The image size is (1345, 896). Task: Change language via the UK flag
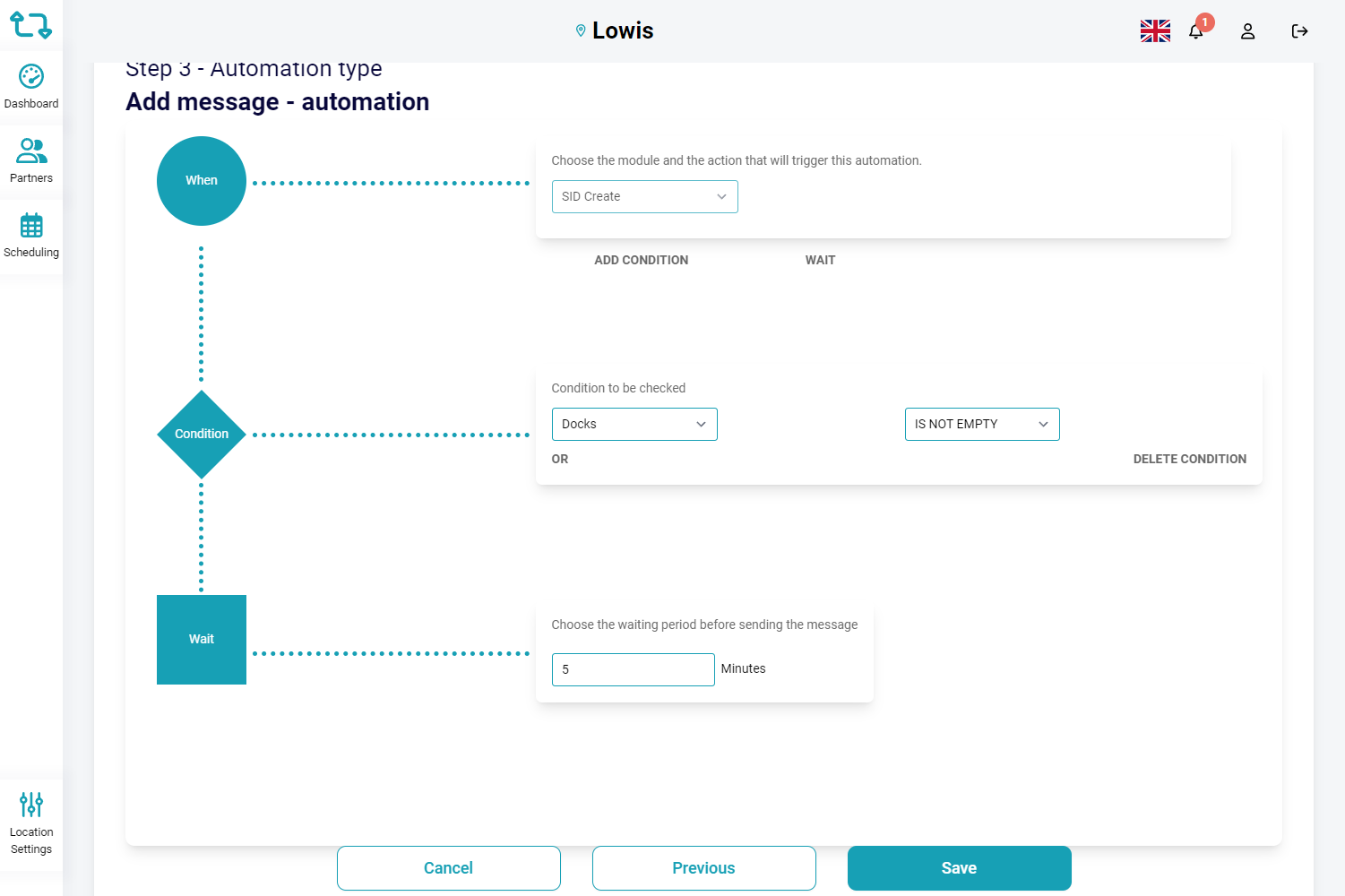(1155, 31)
